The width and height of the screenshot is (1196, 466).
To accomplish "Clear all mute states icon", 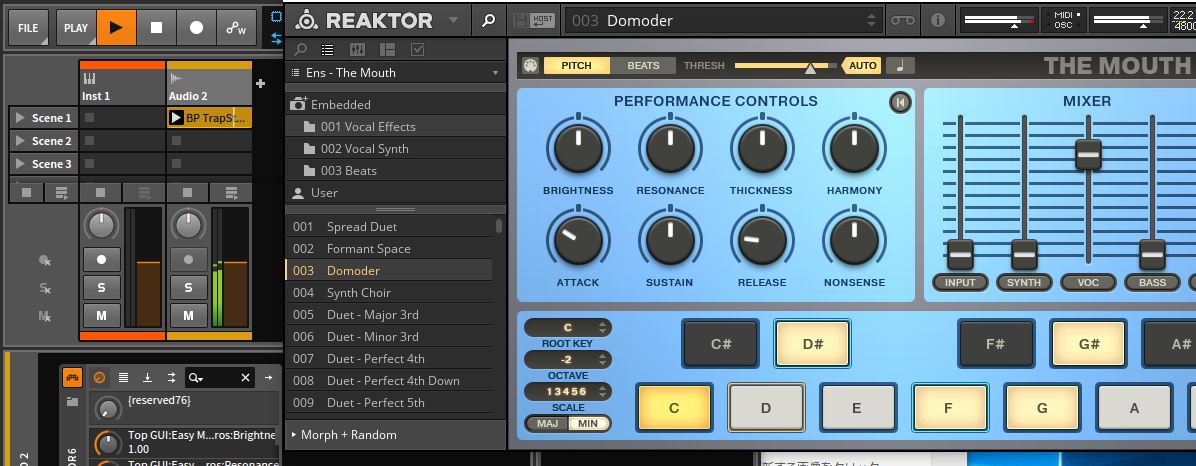I will coord(45,316).
